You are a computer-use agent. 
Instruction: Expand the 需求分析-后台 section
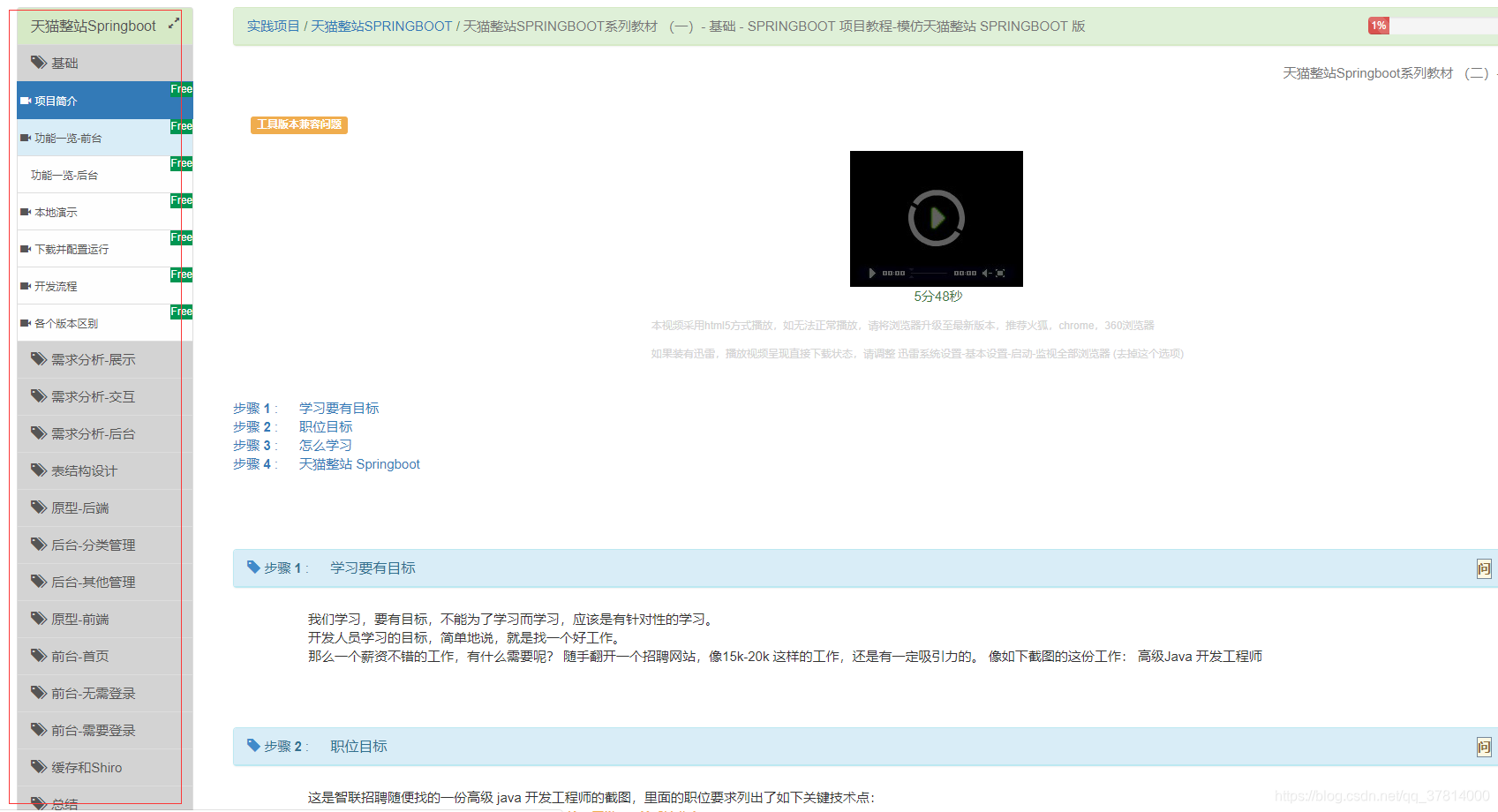pos(105,433)
